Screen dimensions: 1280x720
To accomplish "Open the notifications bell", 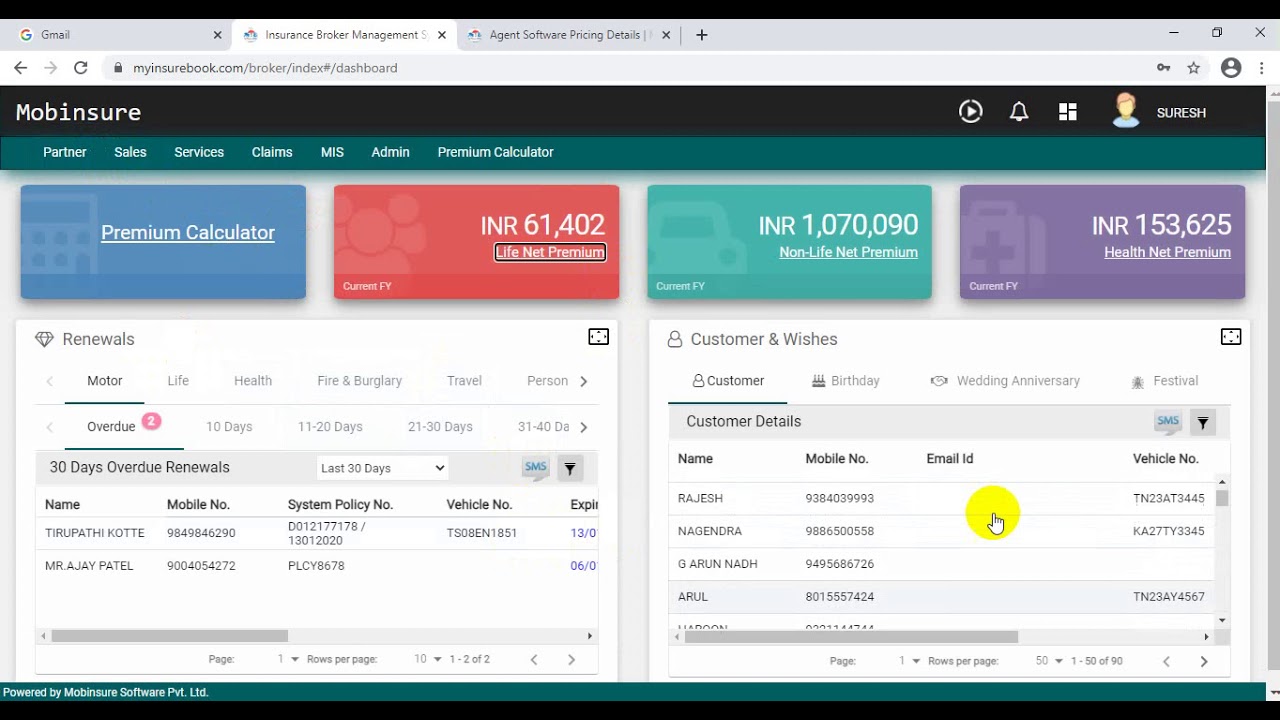I will tap(1019, 112).
